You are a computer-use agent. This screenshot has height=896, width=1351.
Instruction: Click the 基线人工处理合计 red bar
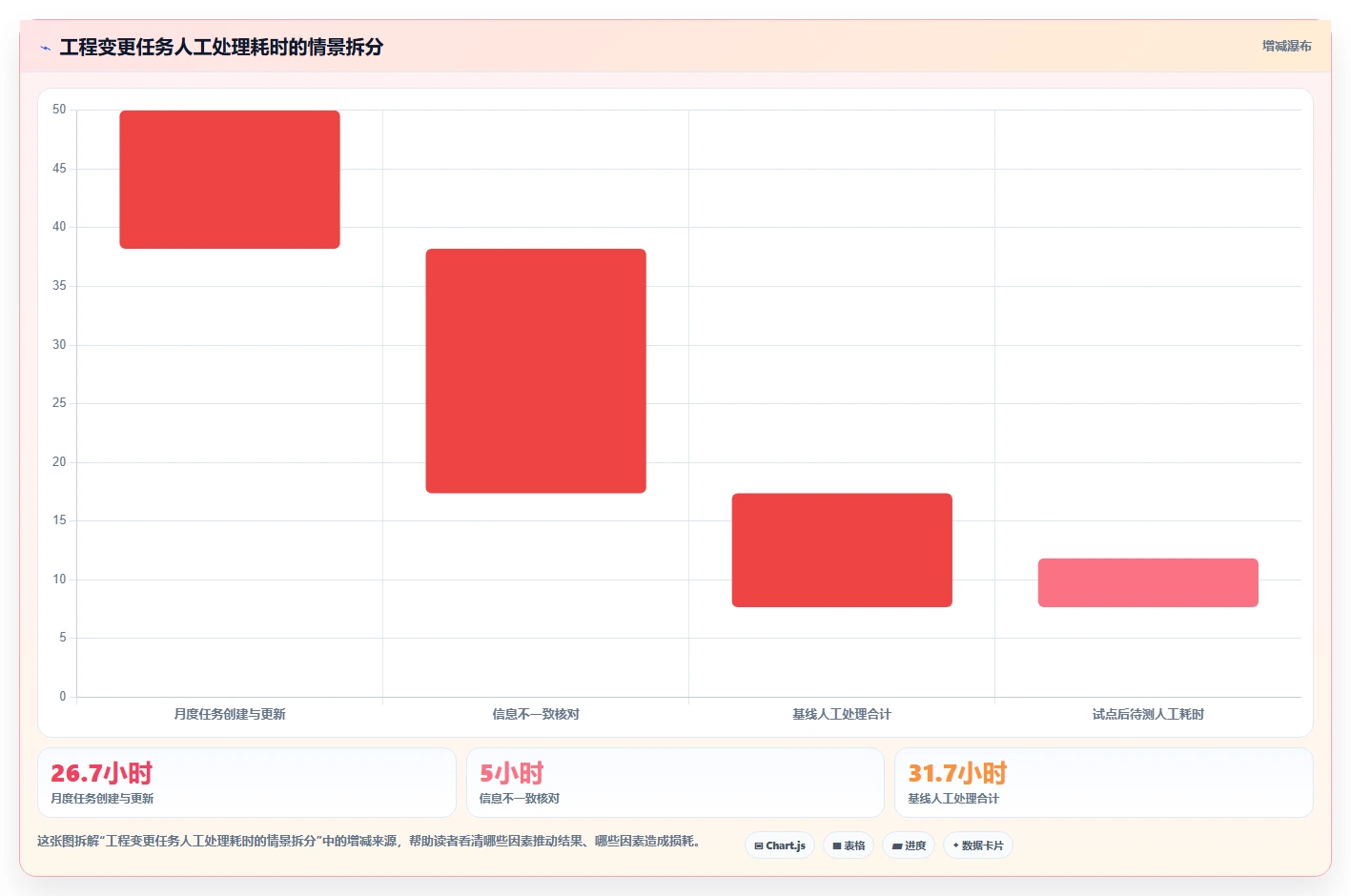click(x=842, y=550)
